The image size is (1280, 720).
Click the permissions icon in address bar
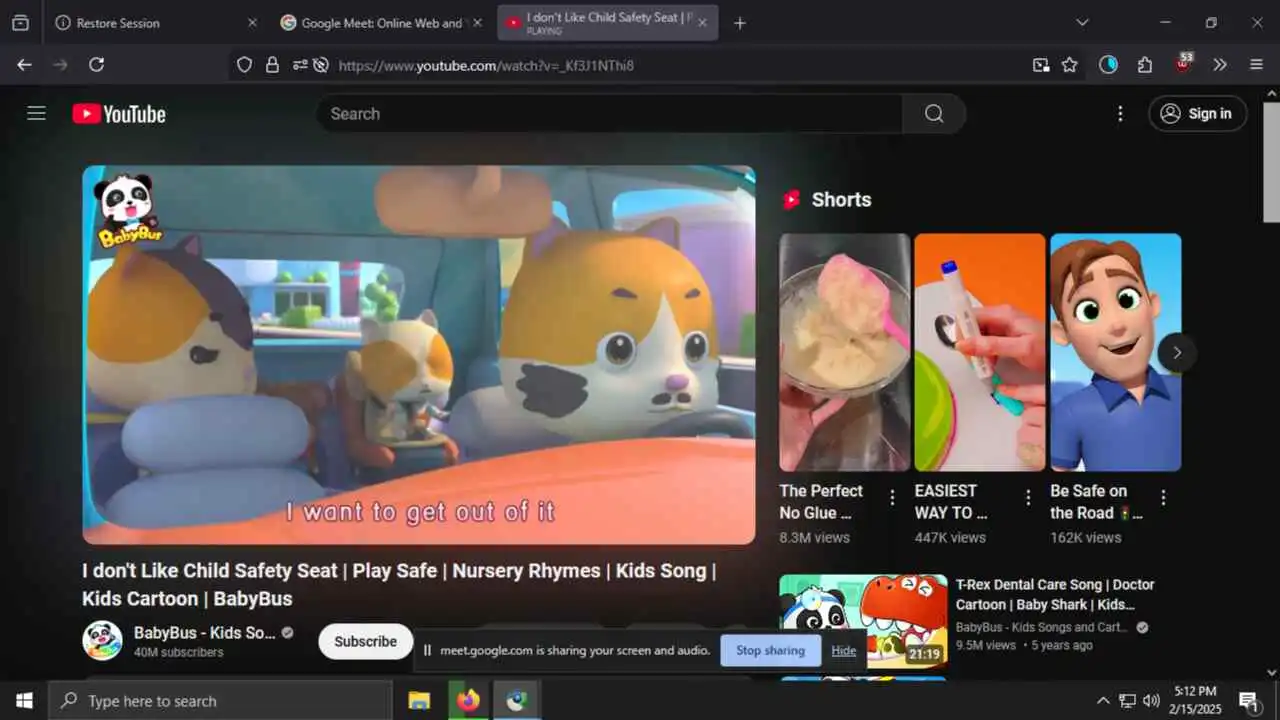pos(299,65)
